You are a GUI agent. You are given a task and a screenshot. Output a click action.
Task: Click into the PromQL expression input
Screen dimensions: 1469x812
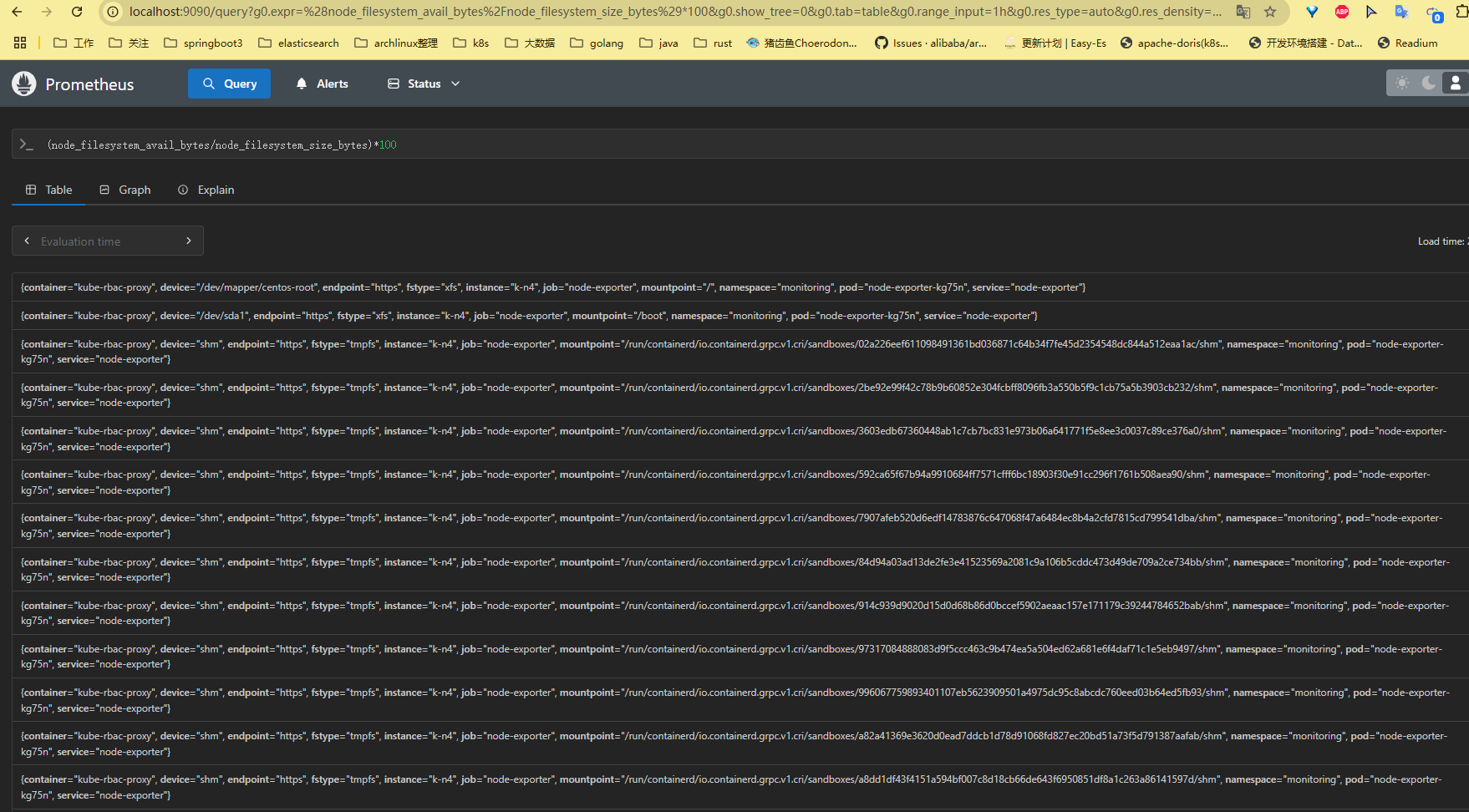752,145
